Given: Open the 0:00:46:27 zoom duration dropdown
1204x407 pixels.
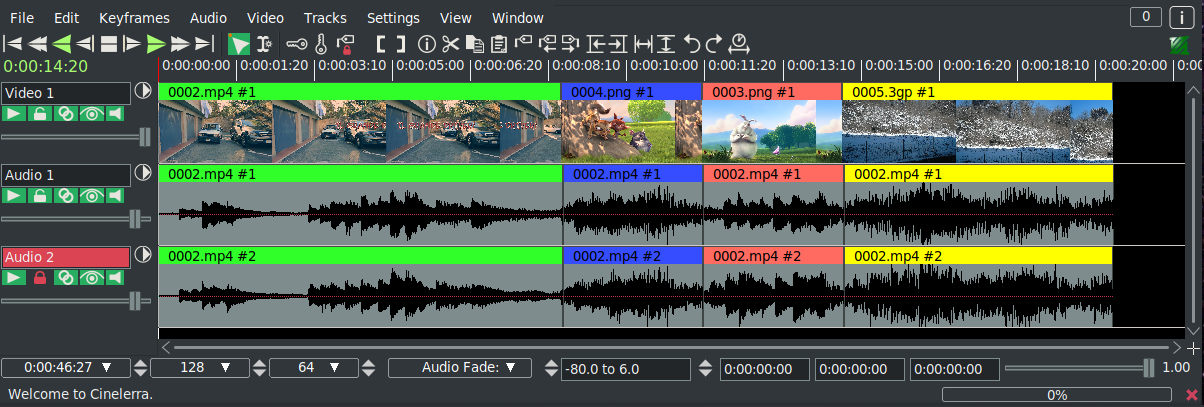Looking at the screenshot, I should coord(65,368).
